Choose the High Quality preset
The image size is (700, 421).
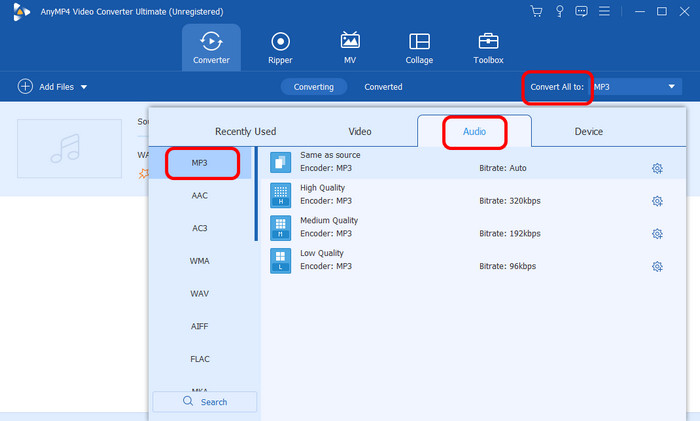[473, 195]
